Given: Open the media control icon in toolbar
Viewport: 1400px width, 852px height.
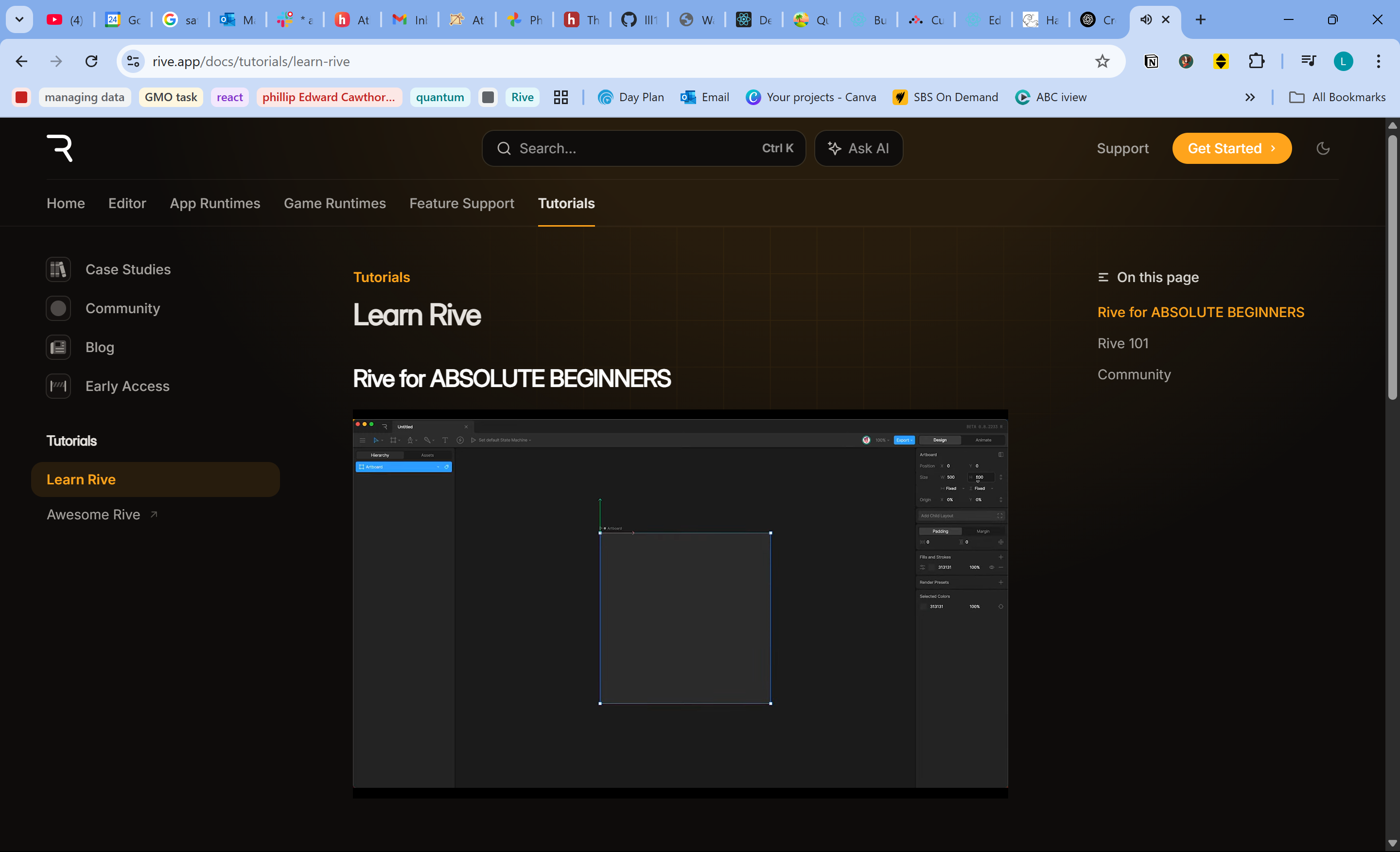Looking at the screenshot, I should tap(1309, 61).
